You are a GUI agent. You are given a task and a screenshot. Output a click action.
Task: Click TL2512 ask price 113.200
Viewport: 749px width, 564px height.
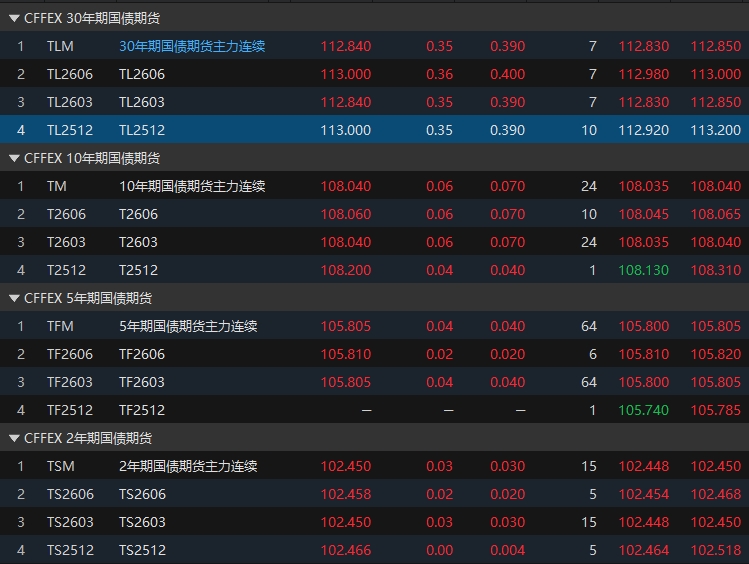[716, 130]
